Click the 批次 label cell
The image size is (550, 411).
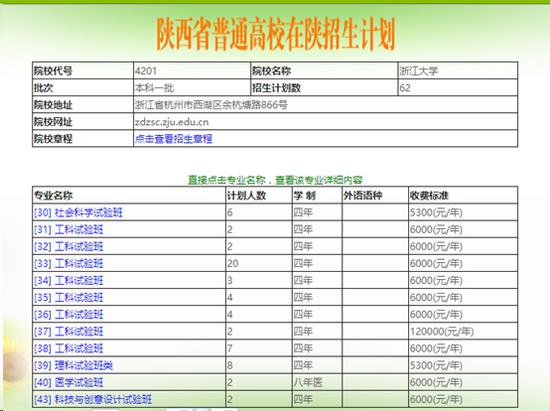tap(83, 88)
